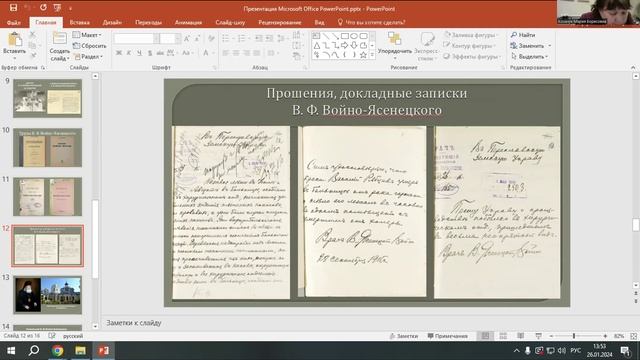Toggle italic К formatting
640x360 pixels.
click(x=129, y=53)
